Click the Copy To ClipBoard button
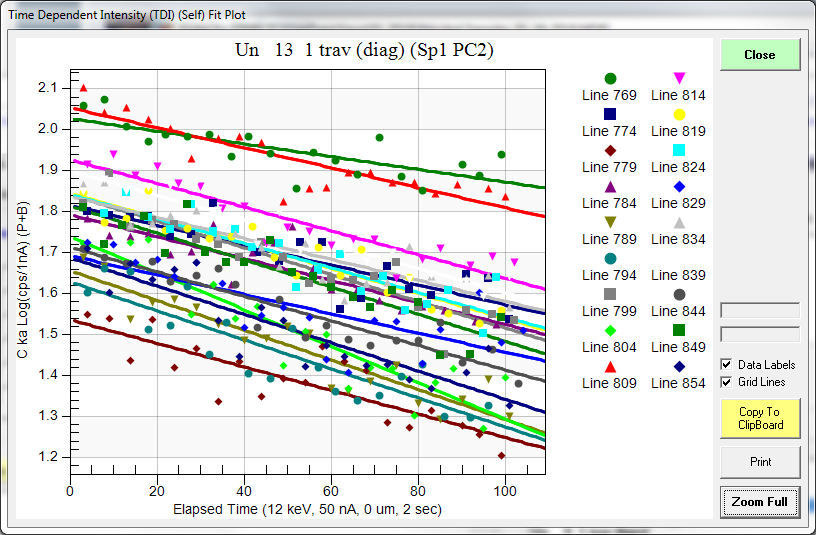 pyautogui.click(x=760, y=419)
